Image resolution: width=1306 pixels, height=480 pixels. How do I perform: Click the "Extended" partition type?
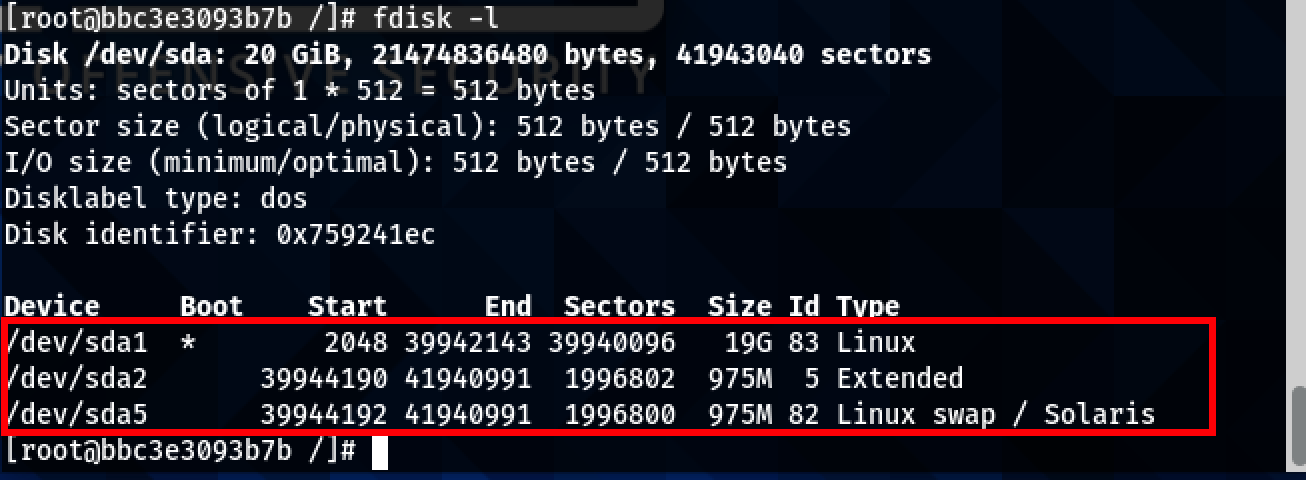pyautogui.click(x=900, y=378)
